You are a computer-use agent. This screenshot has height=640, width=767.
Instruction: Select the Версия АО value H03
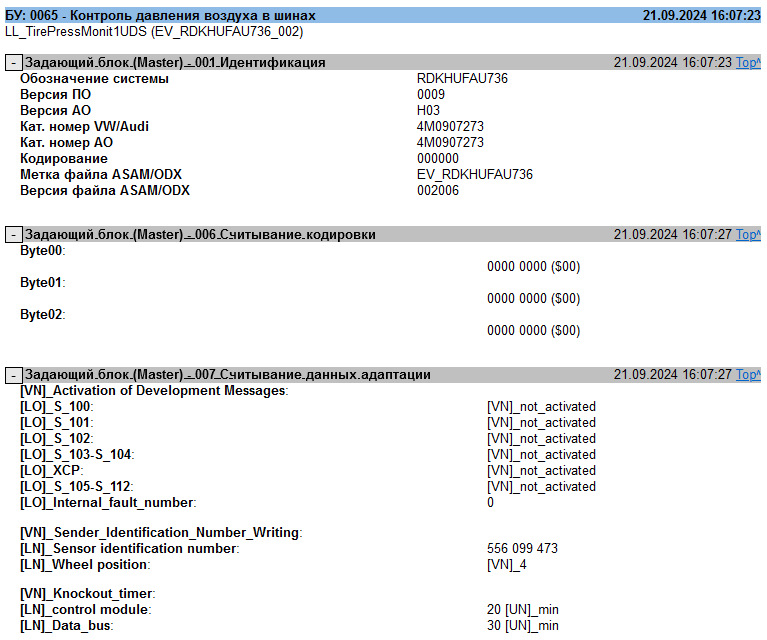point(429,111)
